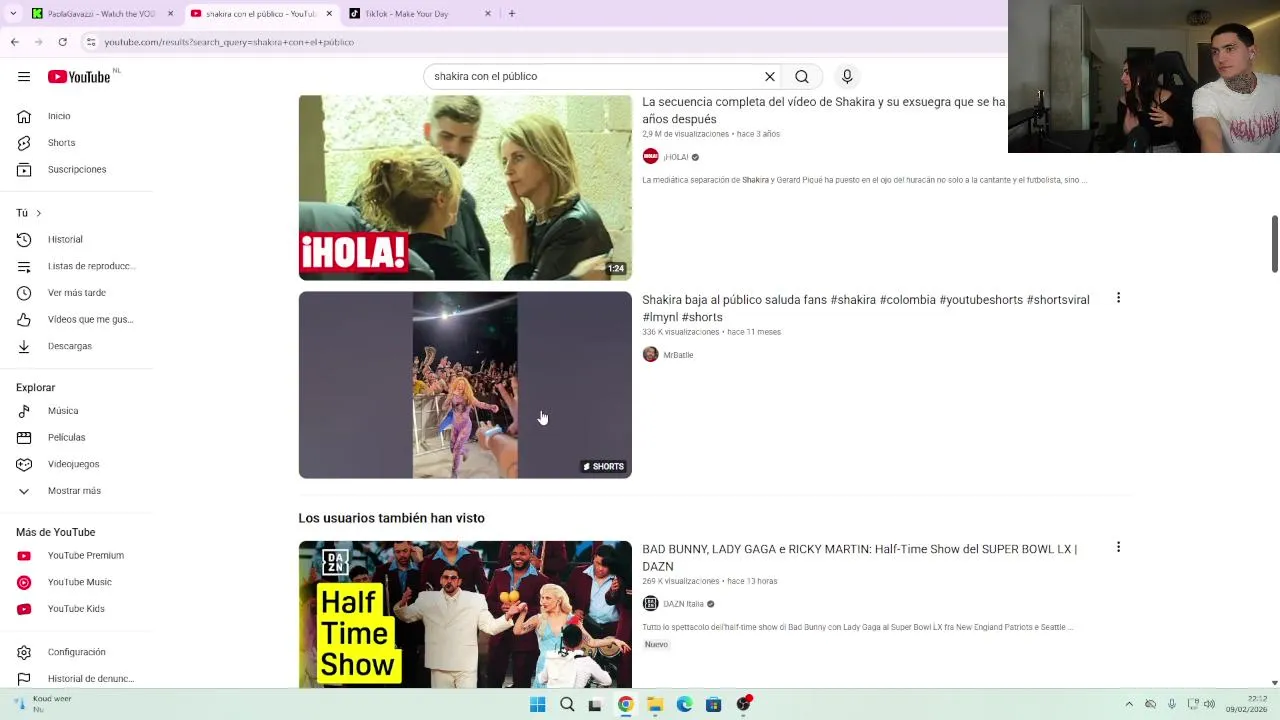
Task: Open Configuración in the sidebar
Action: point(76,652)
